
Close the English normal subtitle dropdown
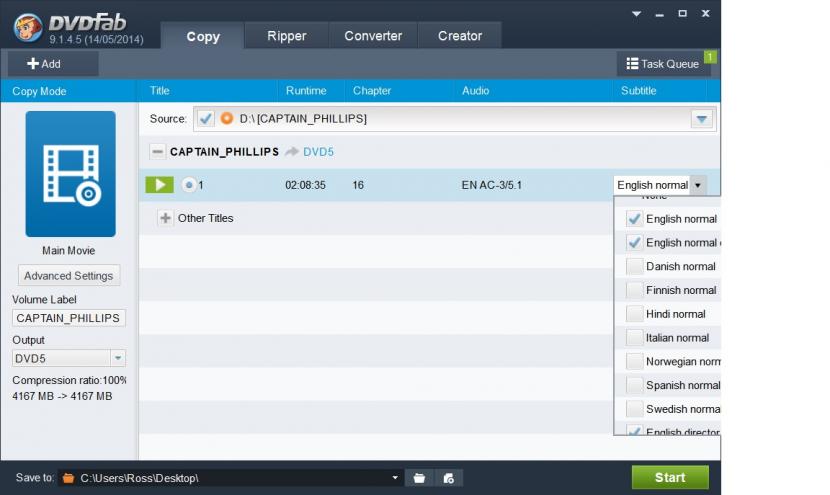pyautogui.click(x=698, y=185)
